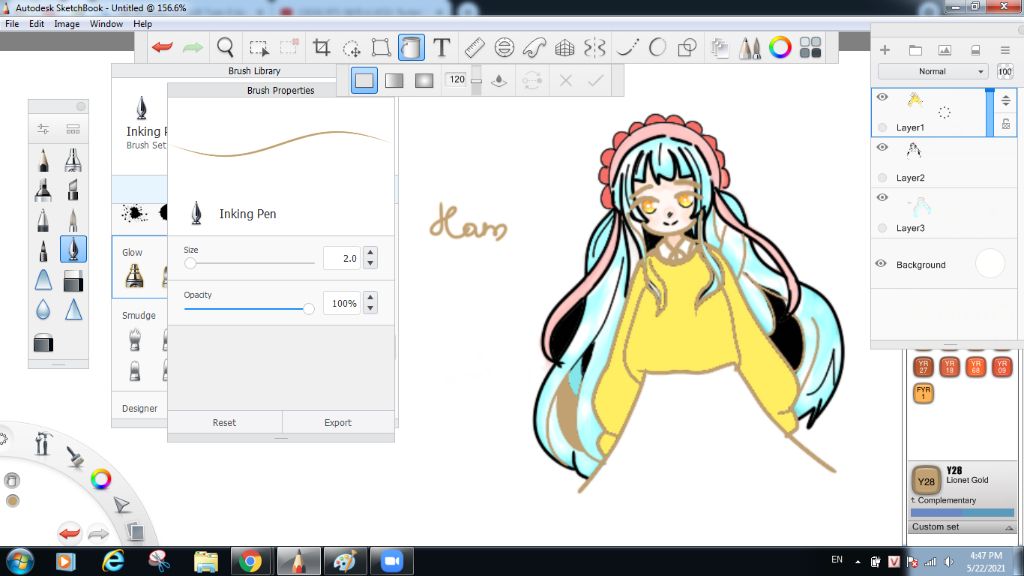Open the Normal blend mode dropdown

pos(933,71)
